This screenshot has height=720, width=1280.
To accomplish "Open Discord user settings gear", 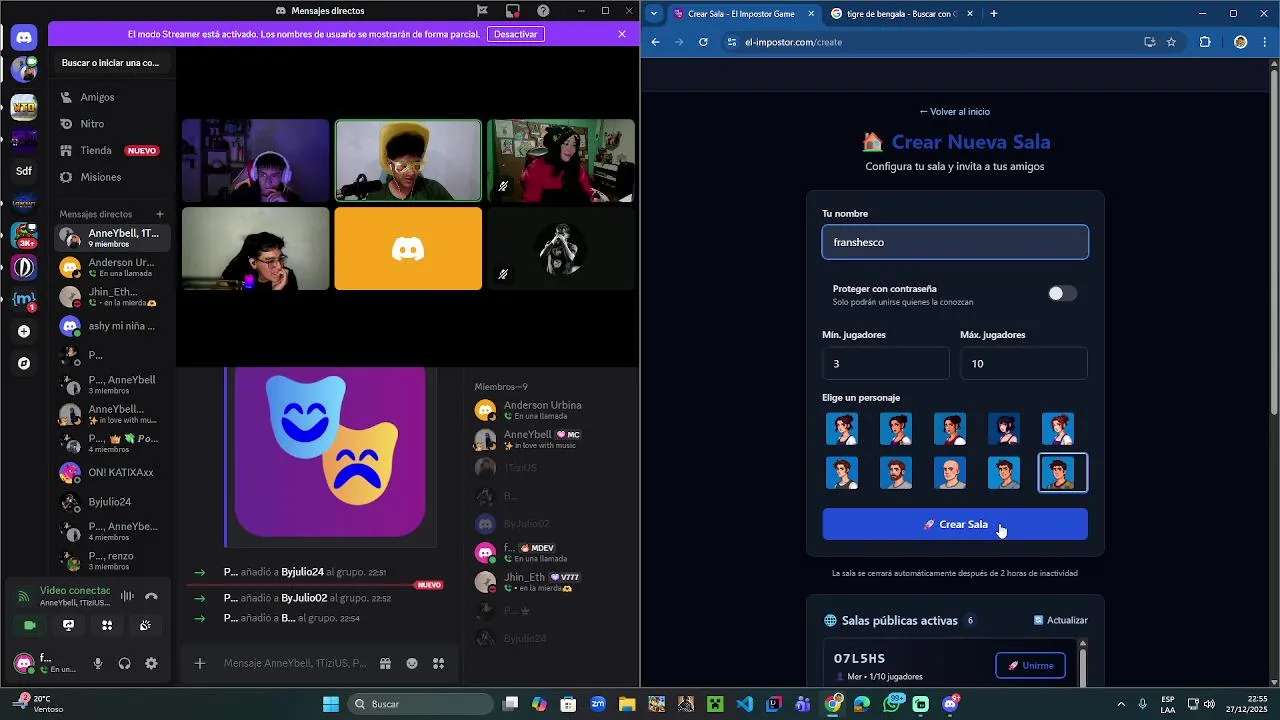I will click(151, 663).
